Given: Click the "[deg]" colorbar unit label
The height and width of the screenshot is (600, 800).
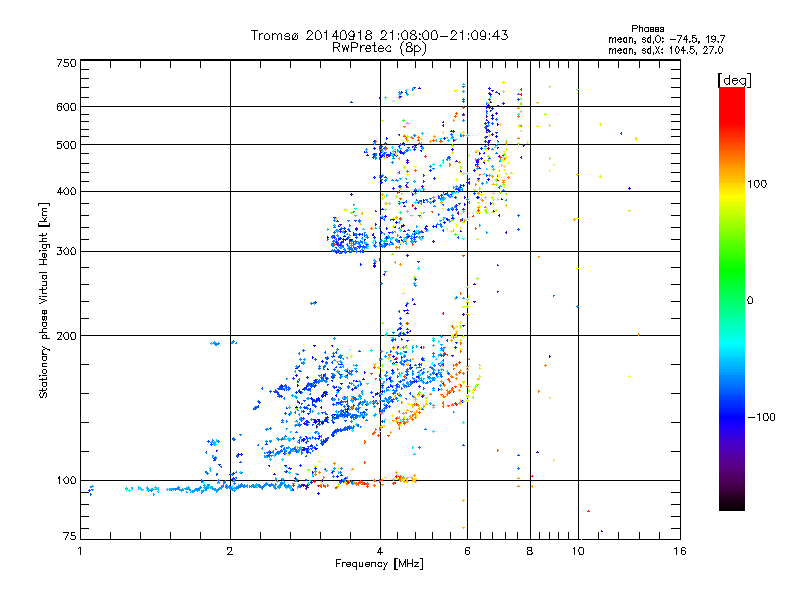Looking at the screenshot, I should [x=734, y=80].
